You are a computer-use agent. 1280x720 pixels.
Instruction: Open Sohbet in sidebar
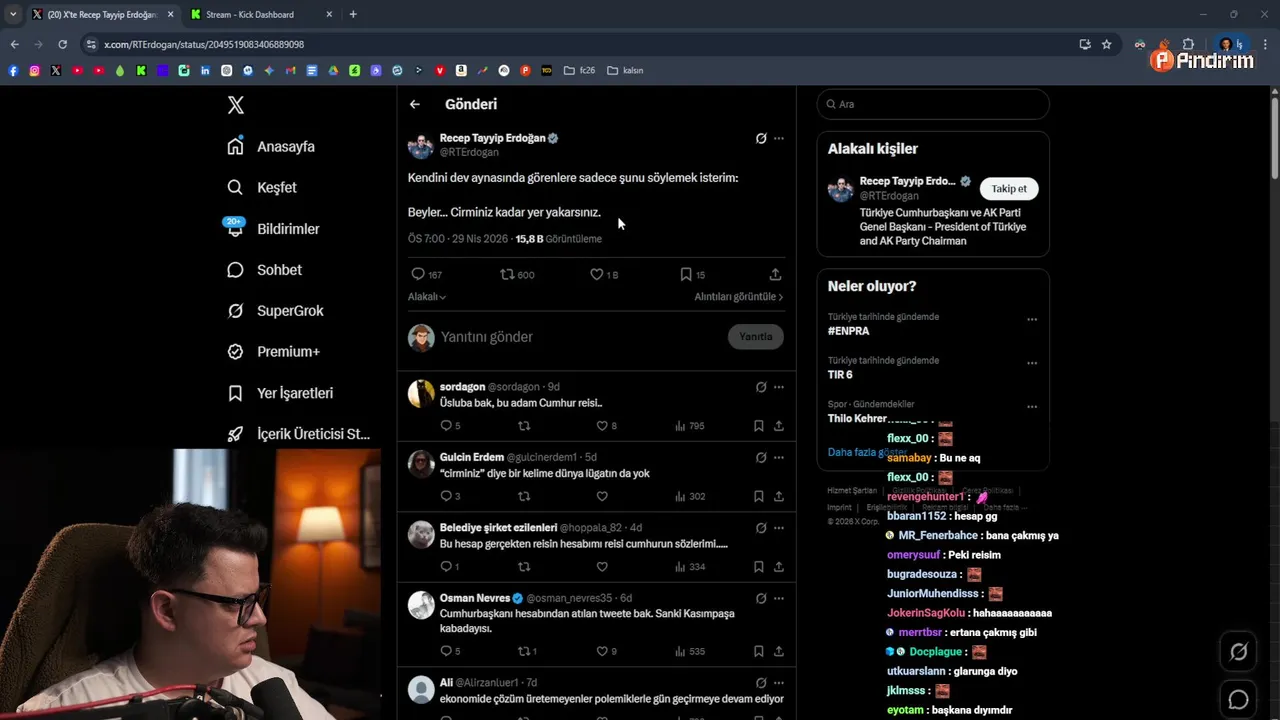click(264, 270)
